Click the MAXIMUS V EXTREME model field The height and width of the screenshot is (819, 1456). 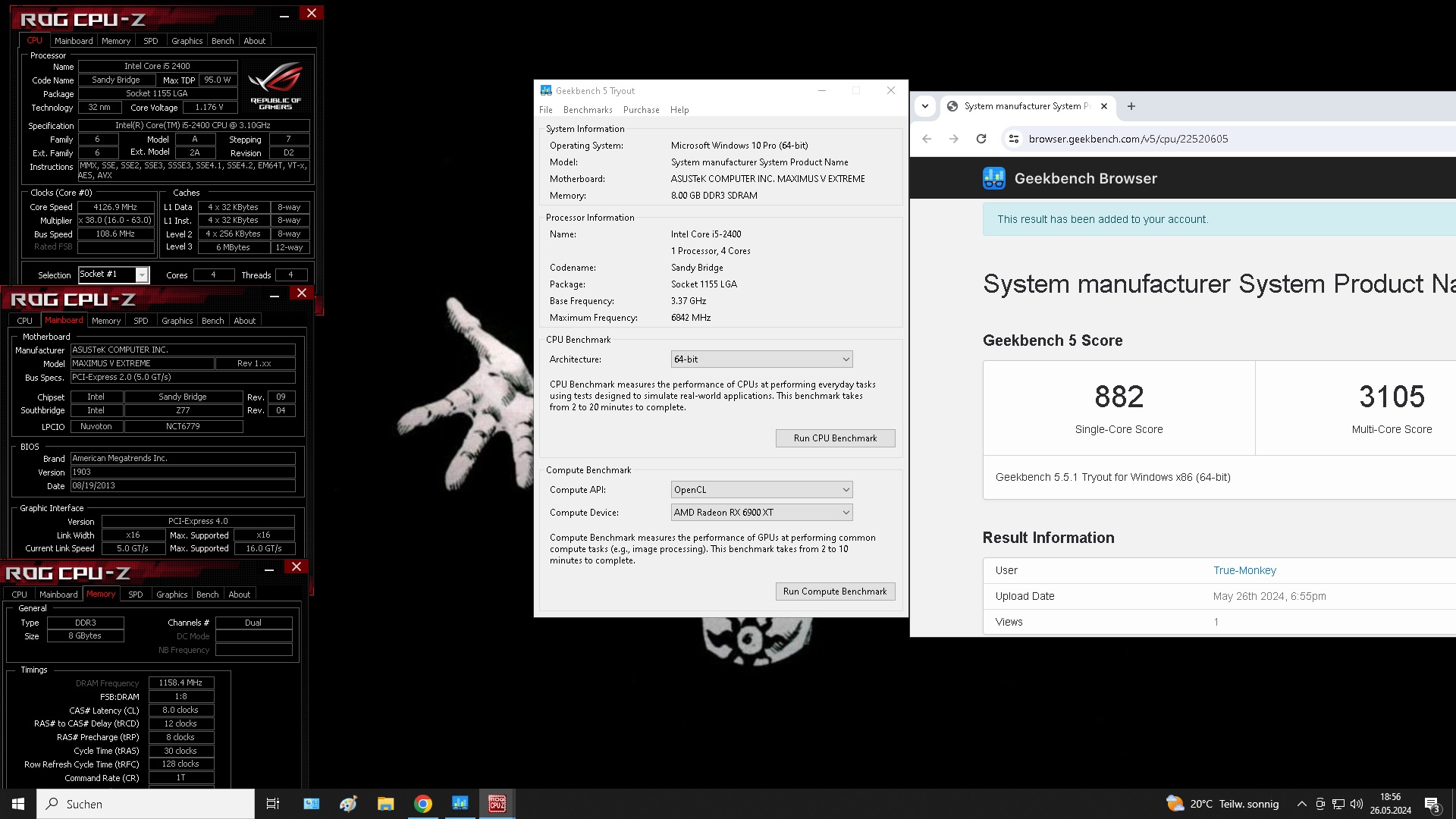point(142,363)
